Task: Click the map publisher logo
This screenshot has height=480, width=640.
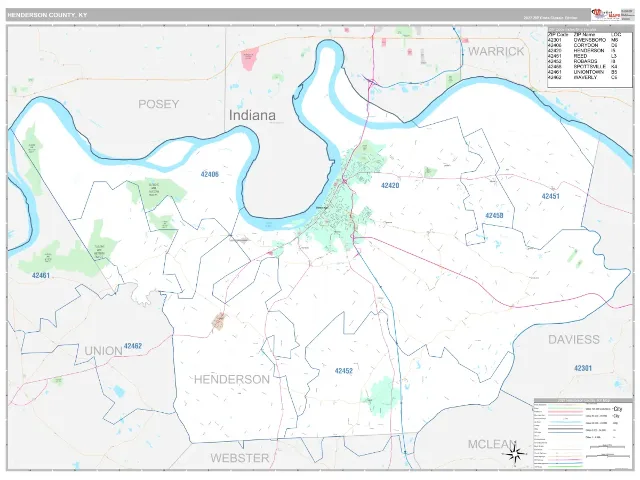Action: 605,14
